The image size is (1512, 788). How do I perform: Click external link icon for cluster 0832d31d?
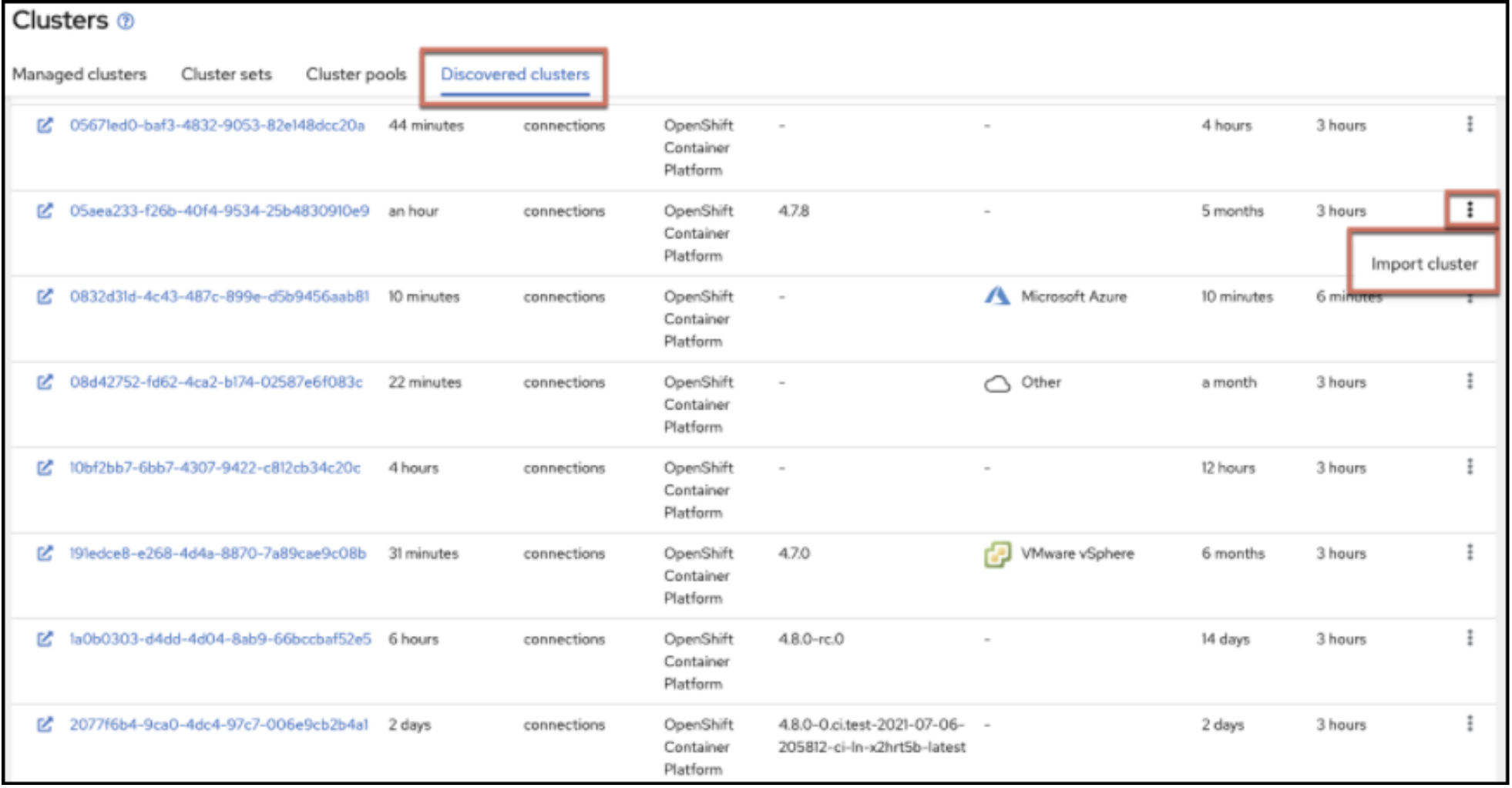click(45, 296)
